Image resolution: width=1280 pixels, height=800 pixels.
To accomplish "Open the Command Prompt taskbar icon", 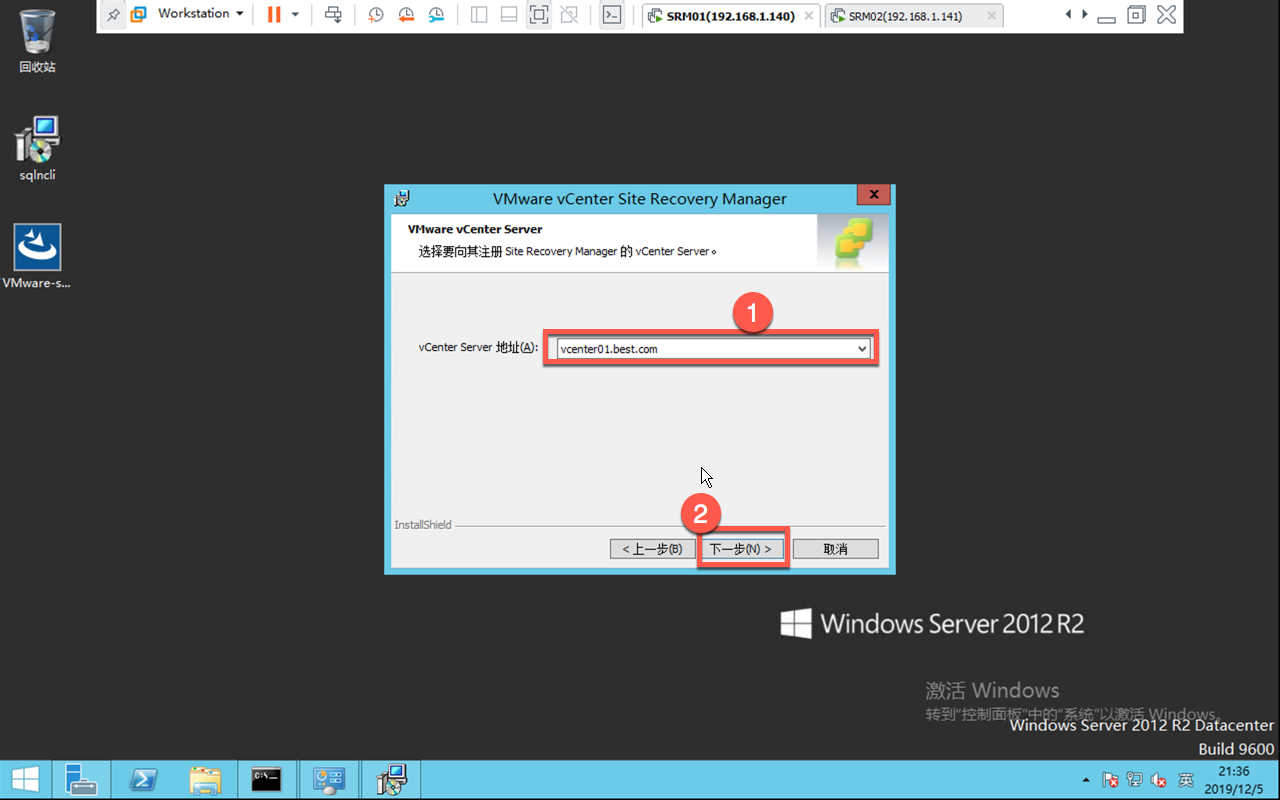I will point(266,780).
